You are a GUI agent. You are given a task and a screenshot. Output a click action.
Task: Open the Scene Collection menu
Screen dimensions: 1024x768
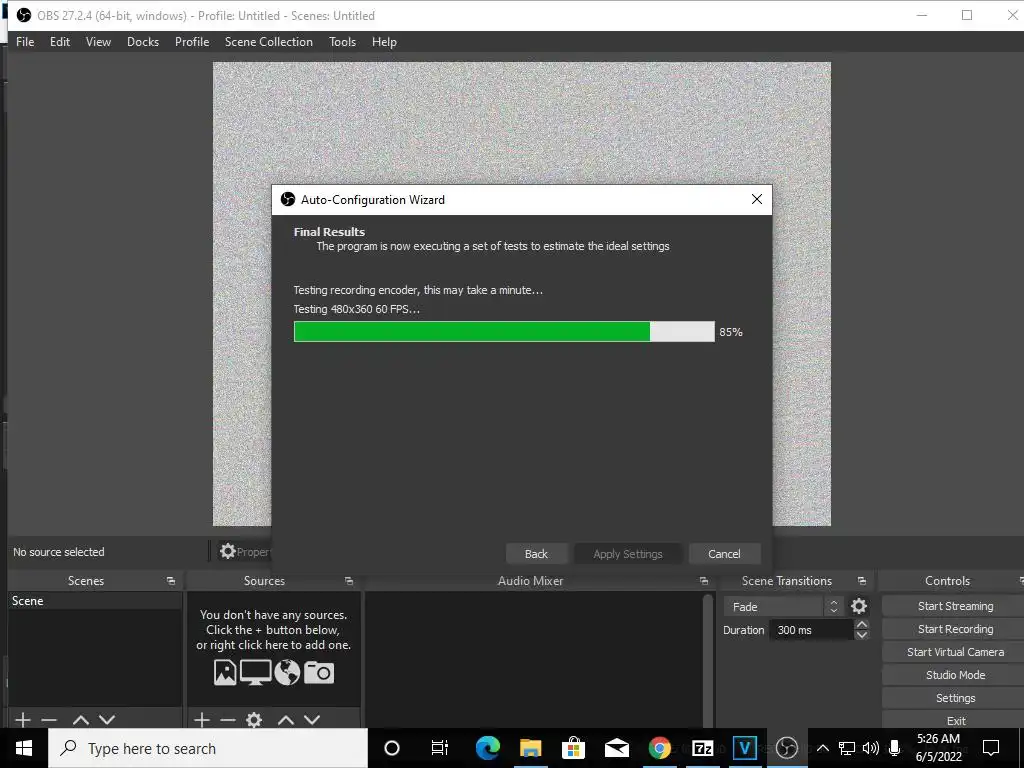[x=268, y=42]
